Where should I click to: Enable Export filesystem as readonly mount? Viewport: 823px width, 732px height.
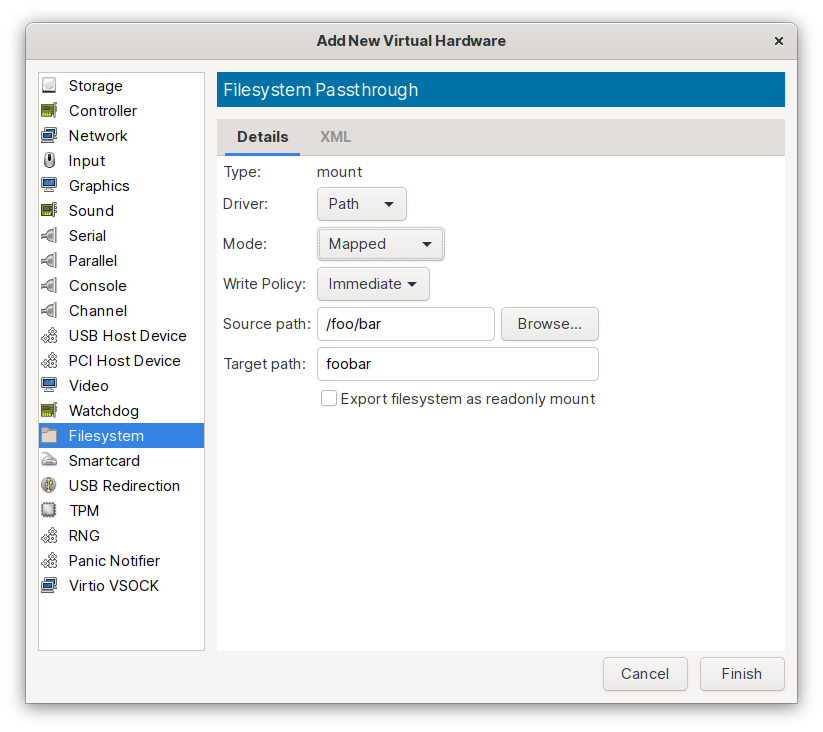click(329, 398)
